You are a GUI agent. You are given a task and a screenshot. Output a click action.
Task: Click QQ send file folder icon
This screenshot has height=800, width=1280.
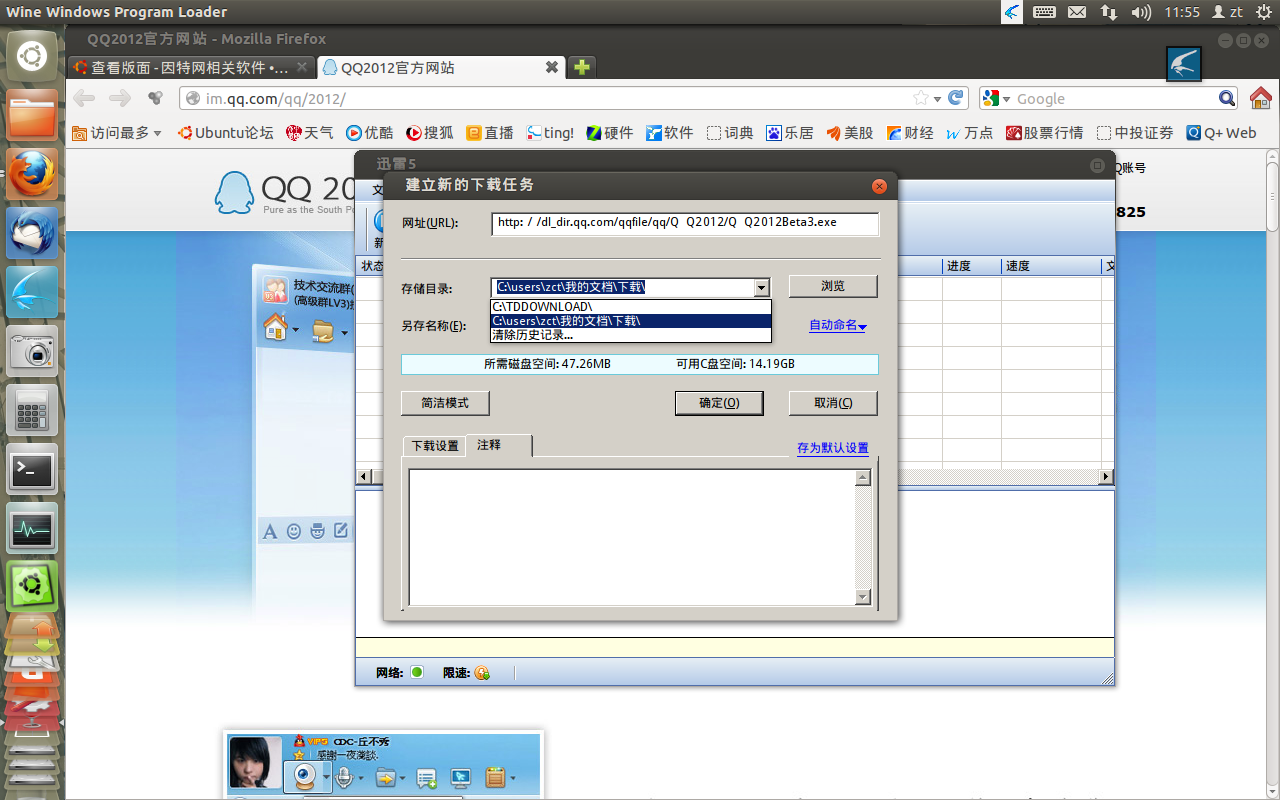point(385,777)
